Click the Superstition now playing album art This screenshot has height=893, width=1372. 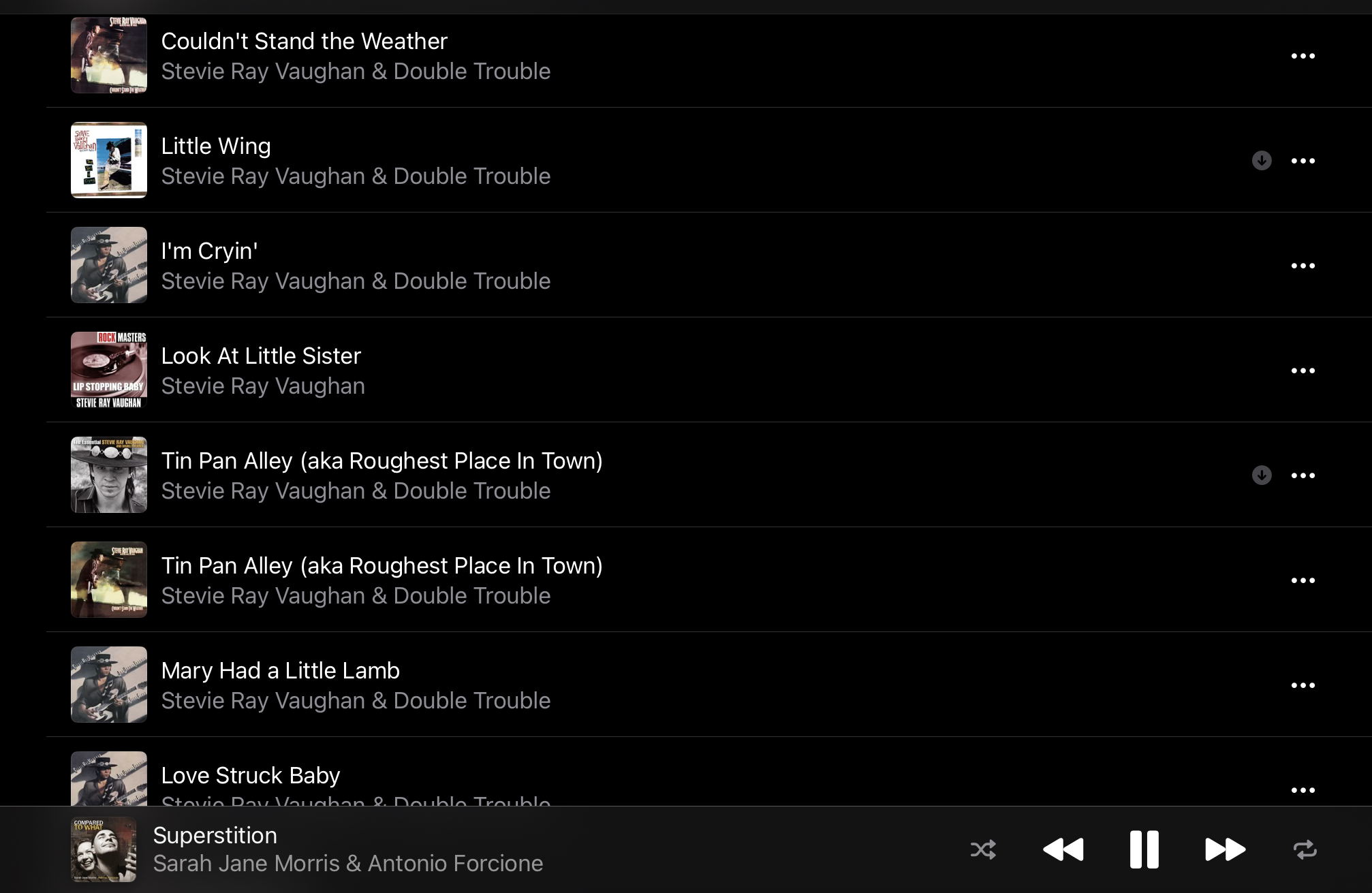104,849
